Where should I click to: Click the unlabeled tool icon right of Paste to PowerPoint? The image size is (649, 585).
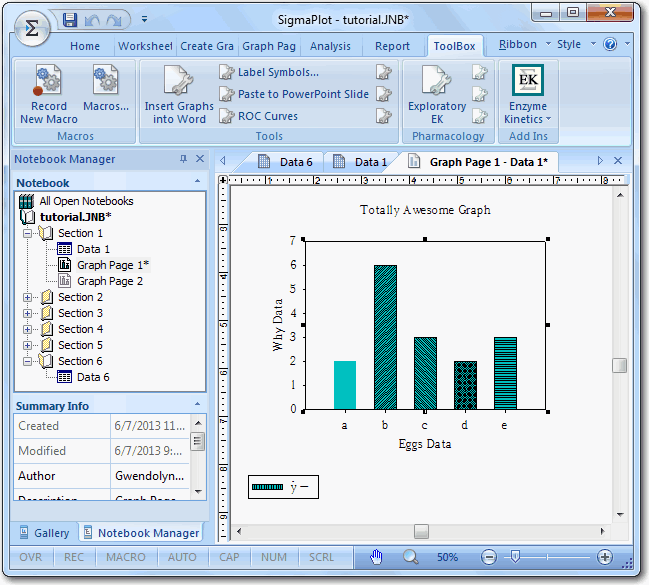click(384, 94)
